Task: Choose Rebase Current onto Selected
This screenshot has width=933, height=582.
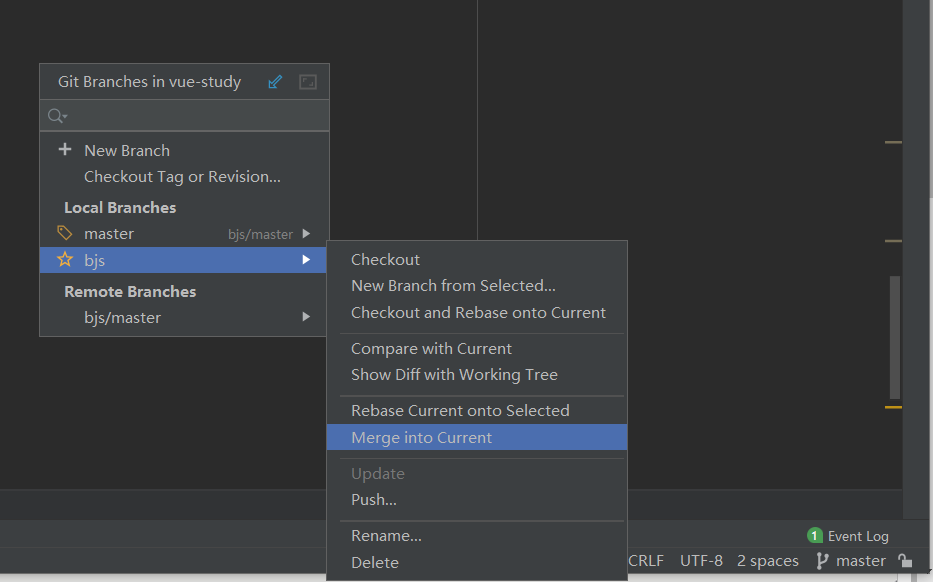Action: pyautogui.click(x=460, y=410)
